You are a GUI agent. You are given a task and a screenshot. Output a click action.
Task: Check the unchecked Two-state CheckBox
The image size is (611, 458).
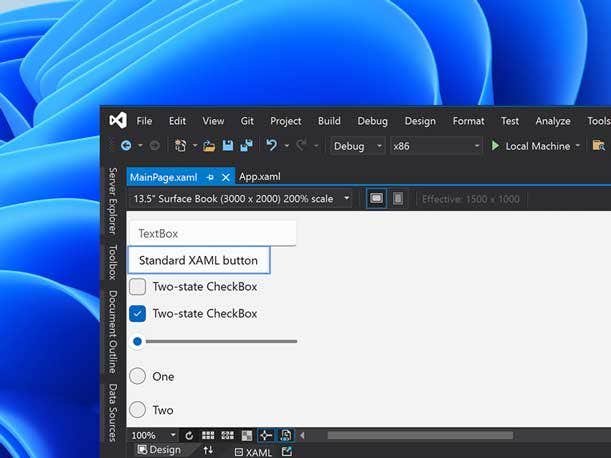[x=138, y=287]
